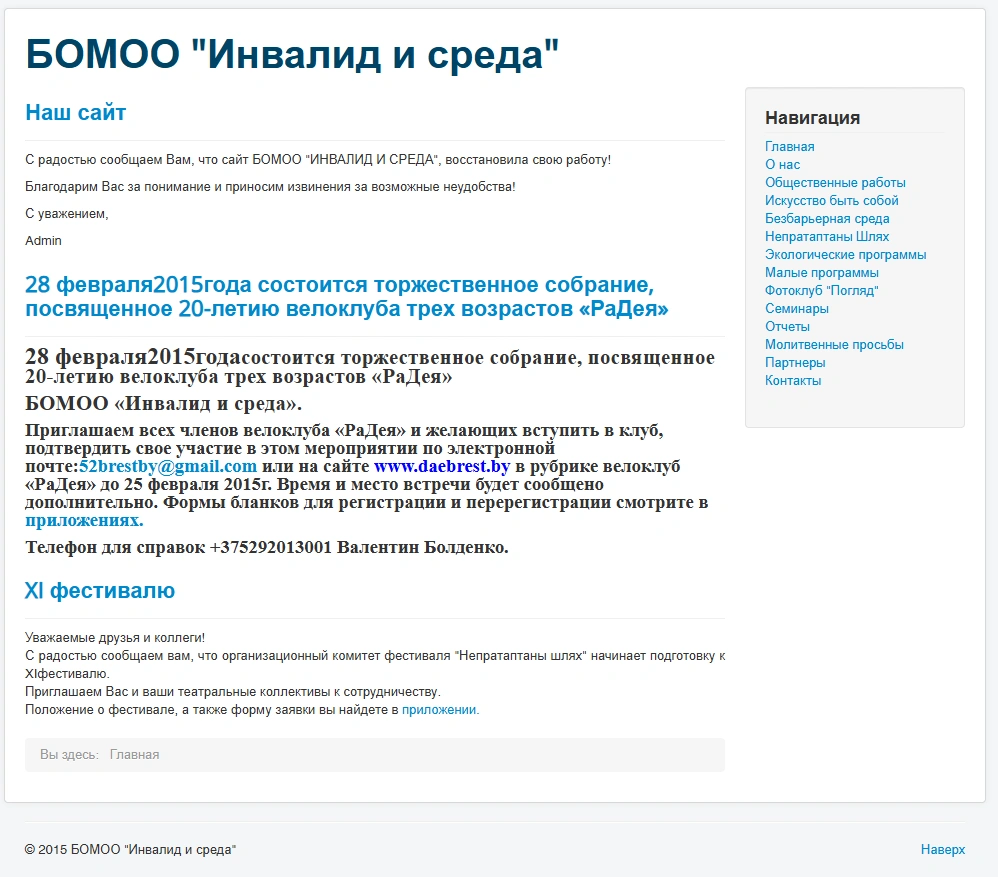Screen dimensions: 998x877
Task: Click the © 2015 БОМОО footer text
Action: pyautogui.click(x=130, y=850)
